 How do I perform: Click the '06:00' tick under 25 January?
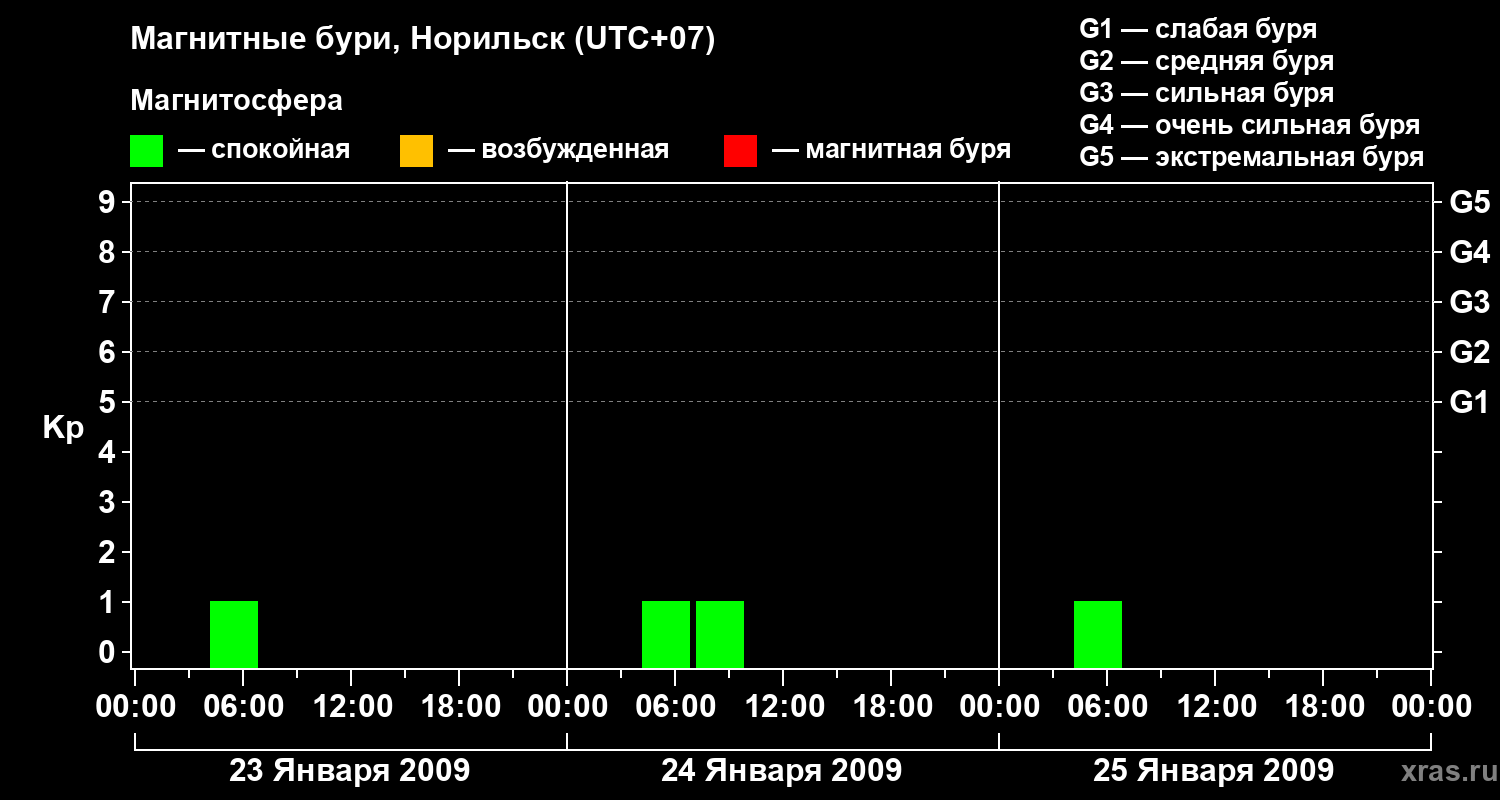click(x=1107, y=706)
